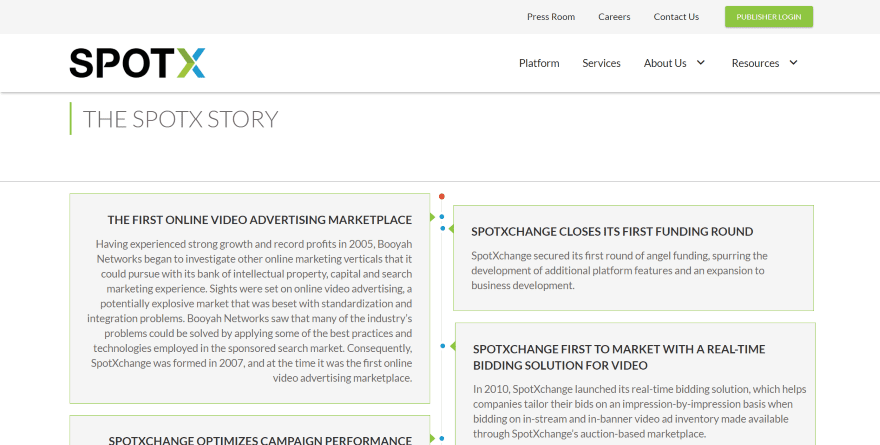The width and height of the screenshot is (880, 445).
Task: Click the green arrow on Optimizes Campaign Performance card
Action: point(432,438)
